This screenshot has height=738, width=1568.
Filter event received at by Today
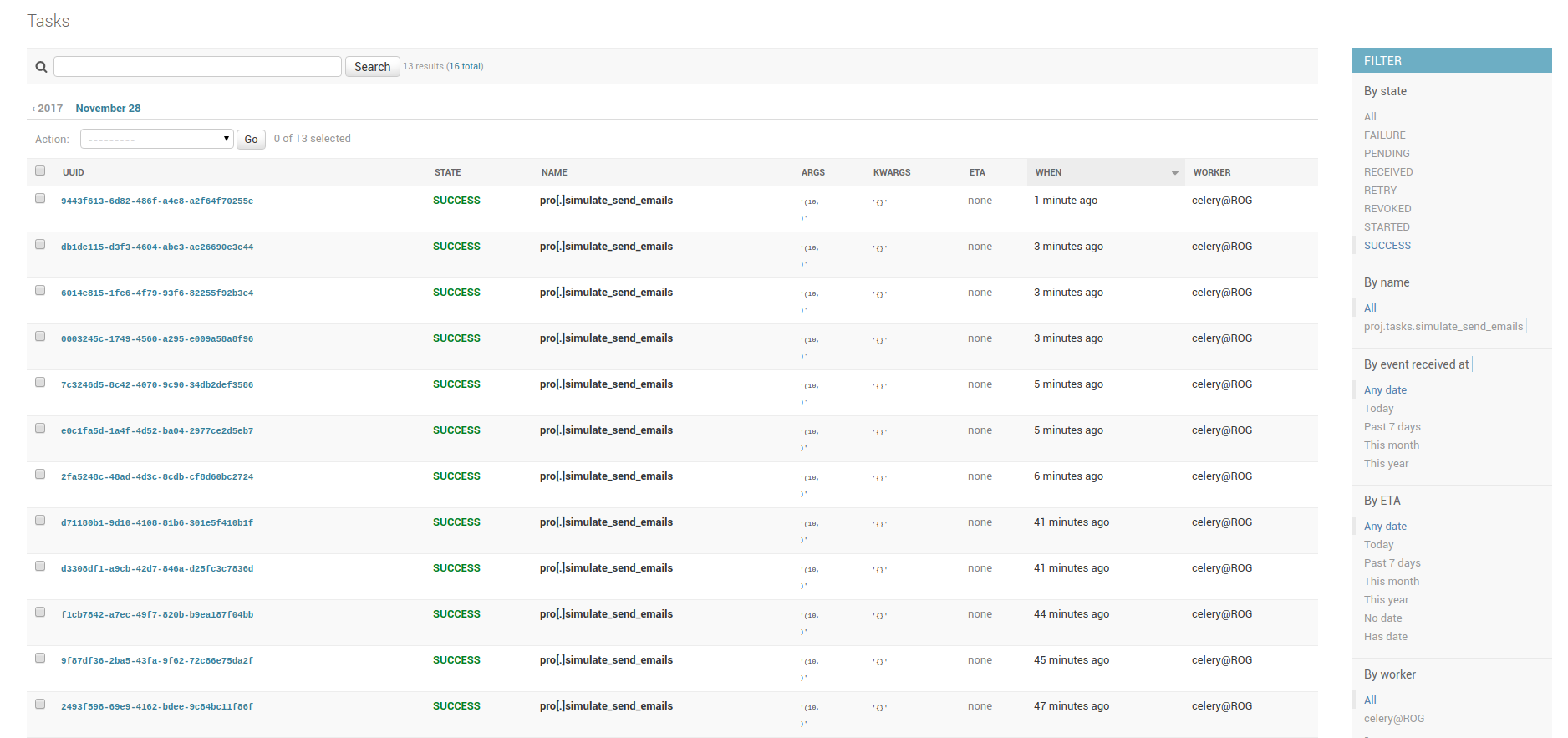pos(1378,409)
